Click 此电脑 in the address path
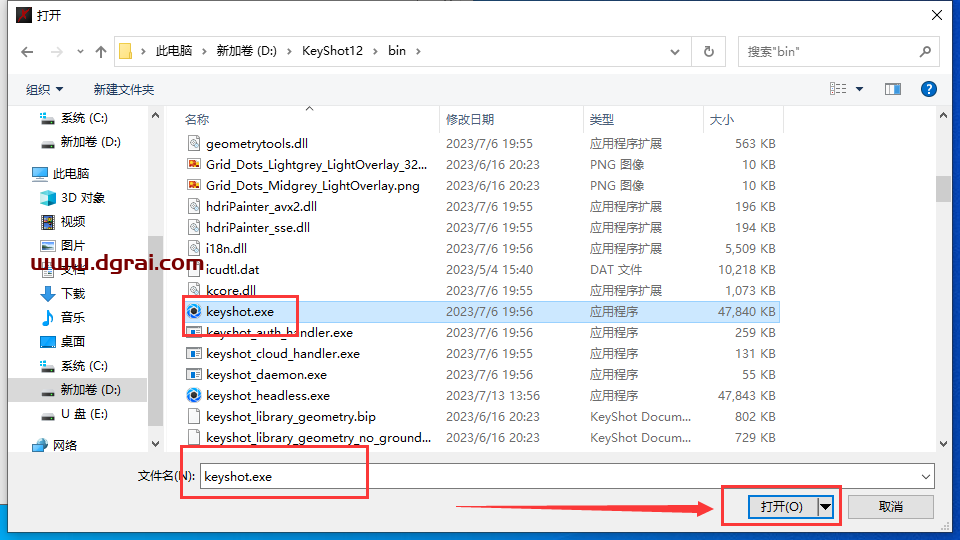 click(173, 51)
